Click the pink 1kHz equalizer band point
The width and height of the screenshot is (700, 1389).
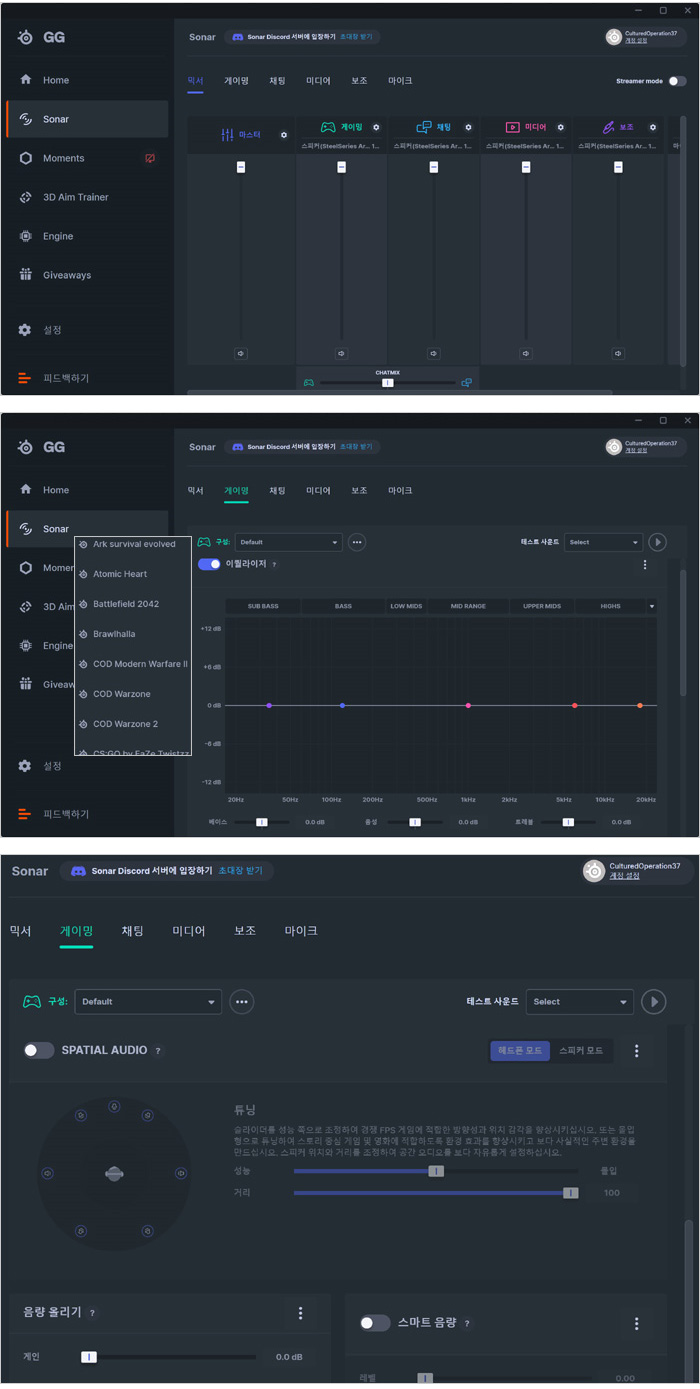468,706
